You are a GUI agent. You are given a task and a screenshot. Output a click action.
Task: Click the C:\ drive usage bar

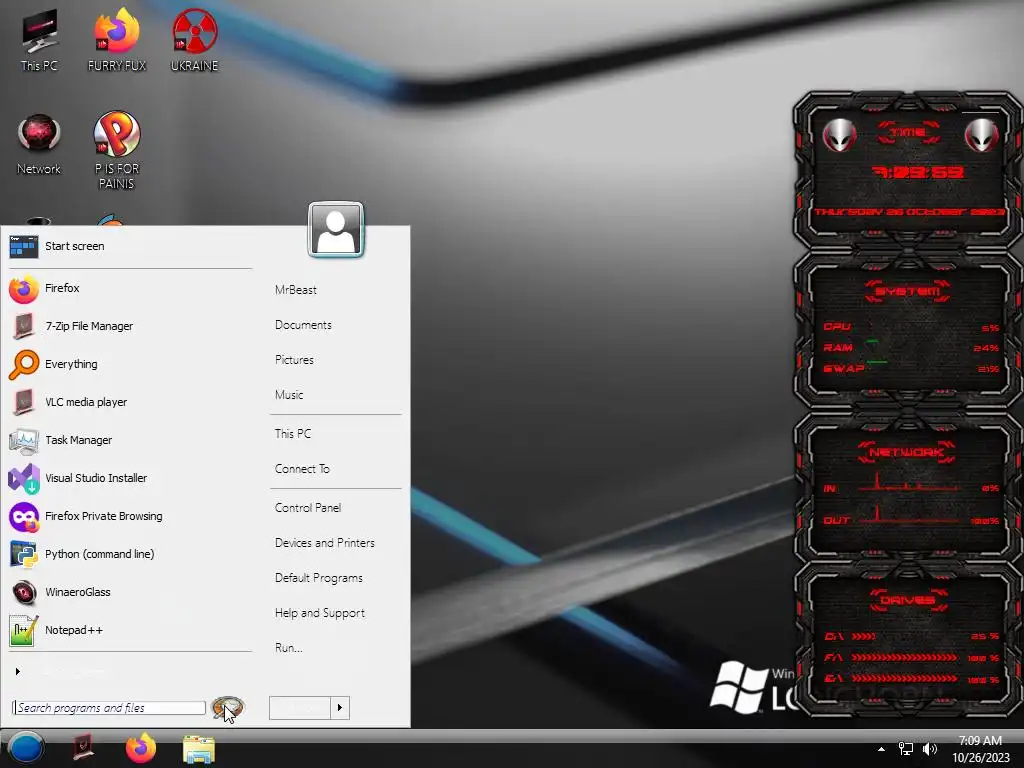tap(863, 636)
